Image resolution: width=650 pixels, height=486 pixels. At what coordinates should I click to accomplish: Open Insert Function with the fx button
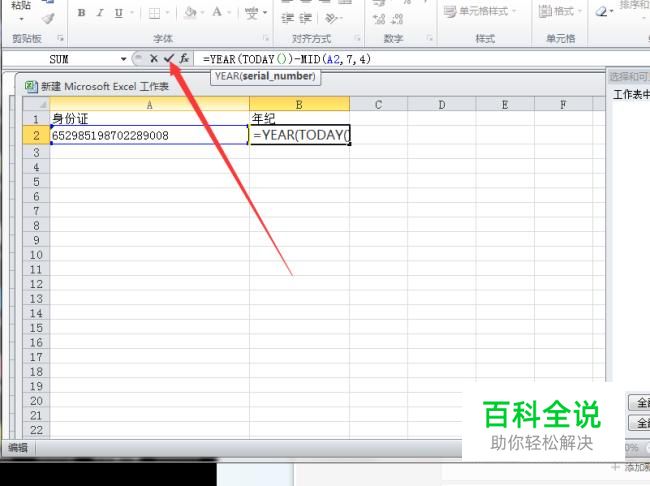click(184, 59)
